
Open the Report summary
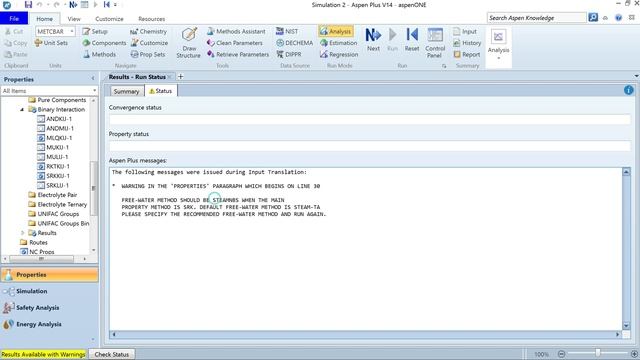tap(467, 54)
